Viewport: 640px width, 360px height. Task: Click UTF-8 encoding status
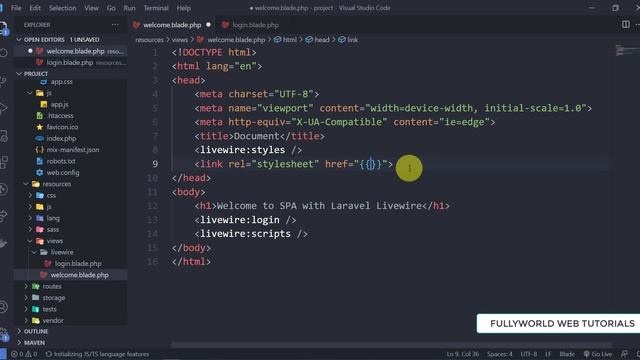[x=529, y=354]
